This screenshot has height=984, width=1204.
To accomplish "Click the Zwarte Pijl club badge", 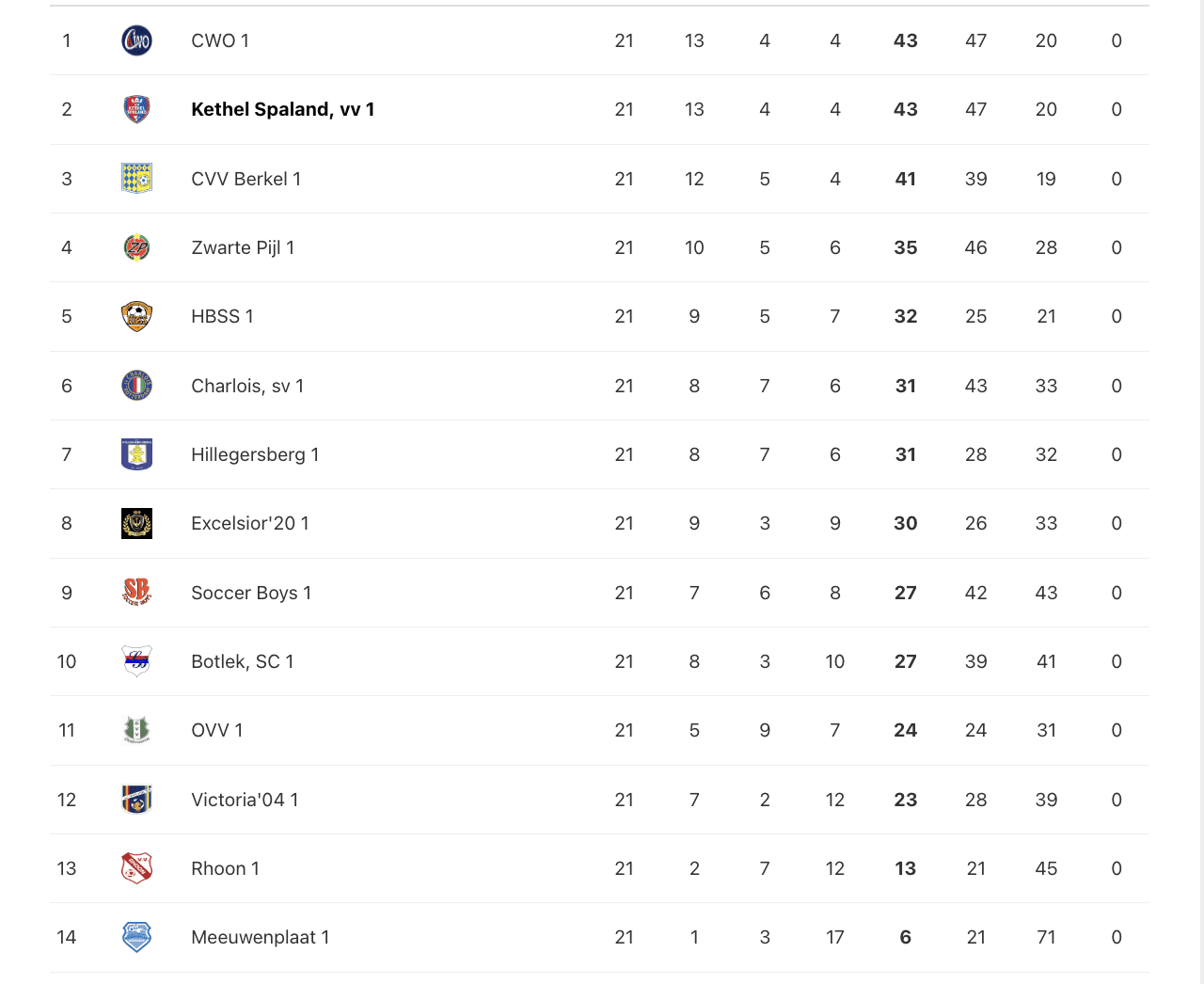I will tap(136, 247).
